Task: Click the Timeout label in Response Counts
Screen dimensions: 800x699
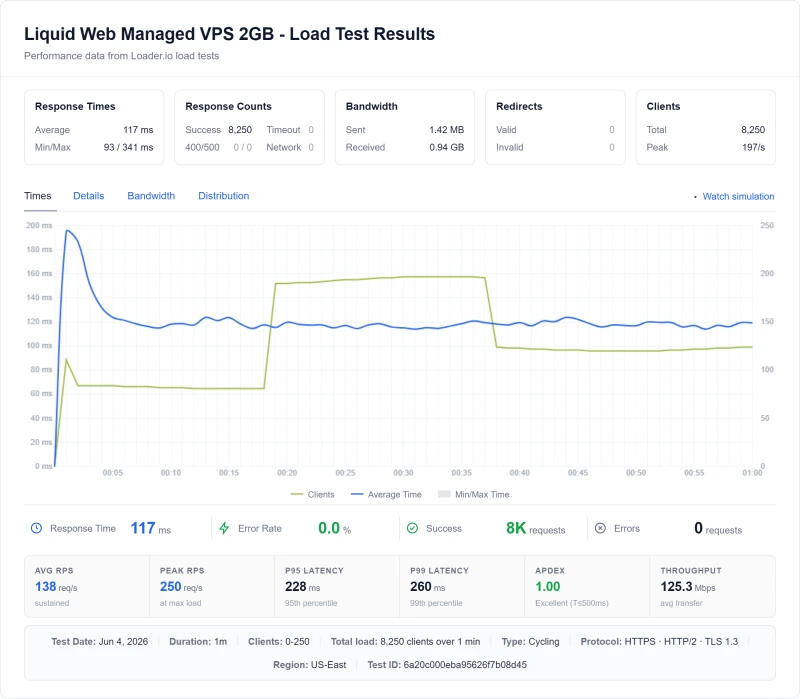Action: [x=283, y=130]
